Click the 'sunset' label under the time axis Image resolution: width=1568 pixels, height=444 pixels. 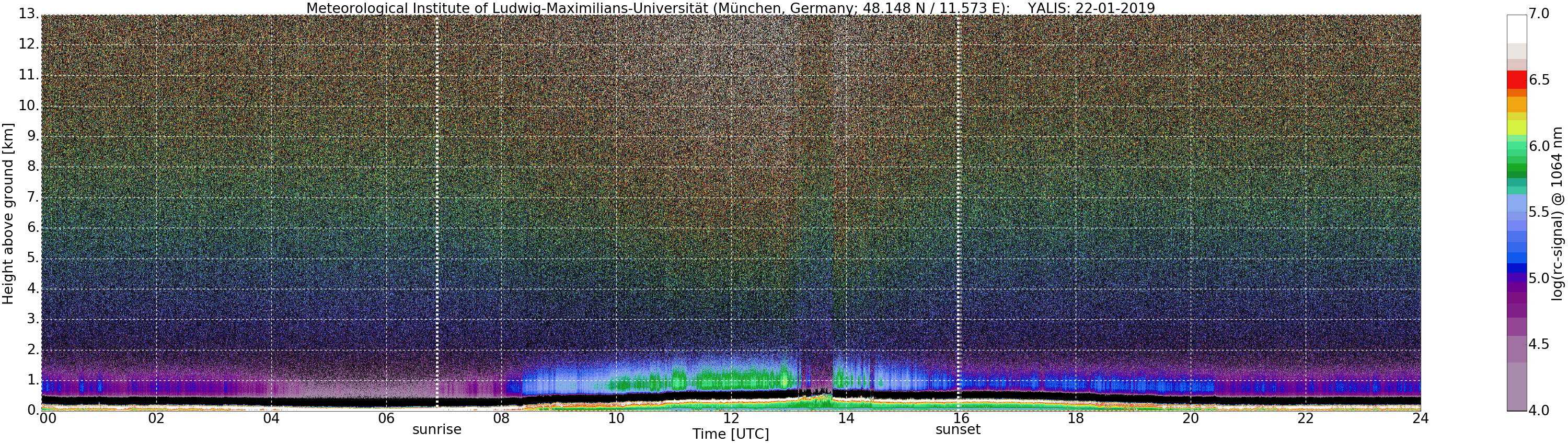(x=958, y=429)
